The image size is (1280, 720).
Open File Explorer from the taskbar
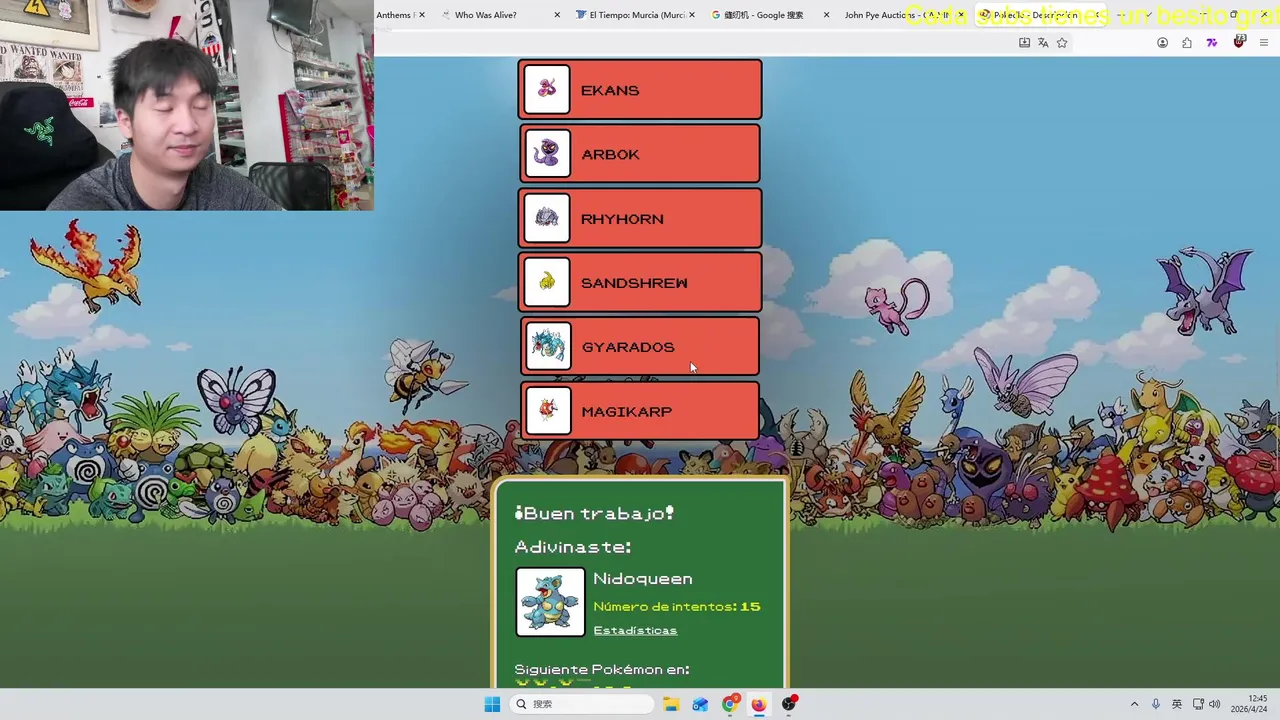pyautogui.click(x=671, y=704)
